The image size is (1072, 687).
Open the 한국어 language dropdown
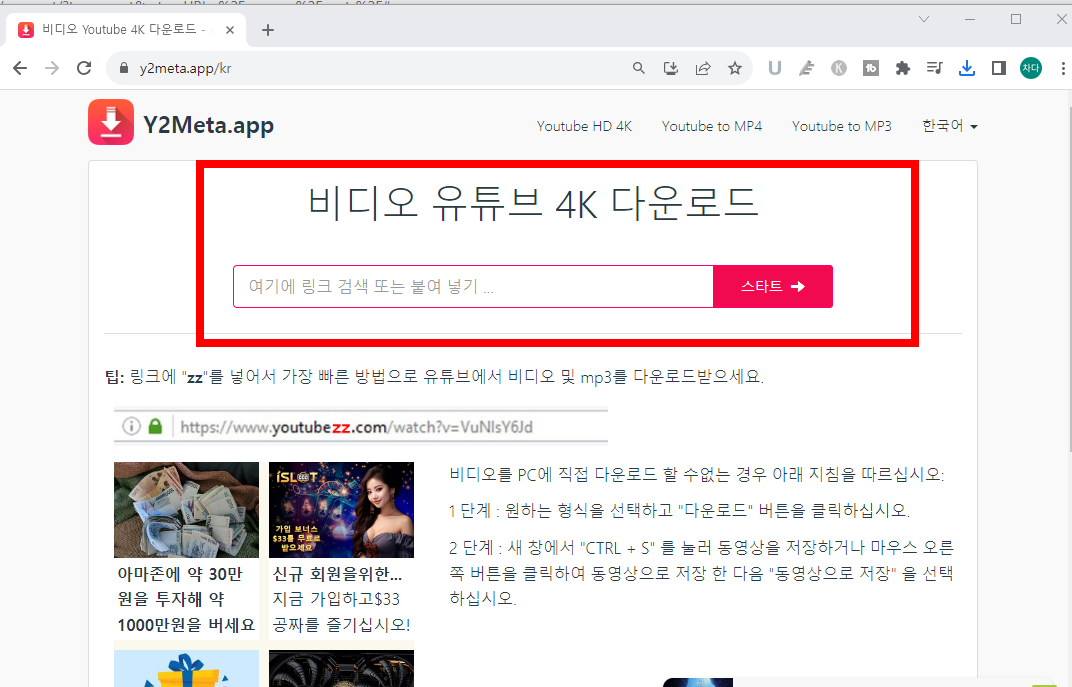948,126
